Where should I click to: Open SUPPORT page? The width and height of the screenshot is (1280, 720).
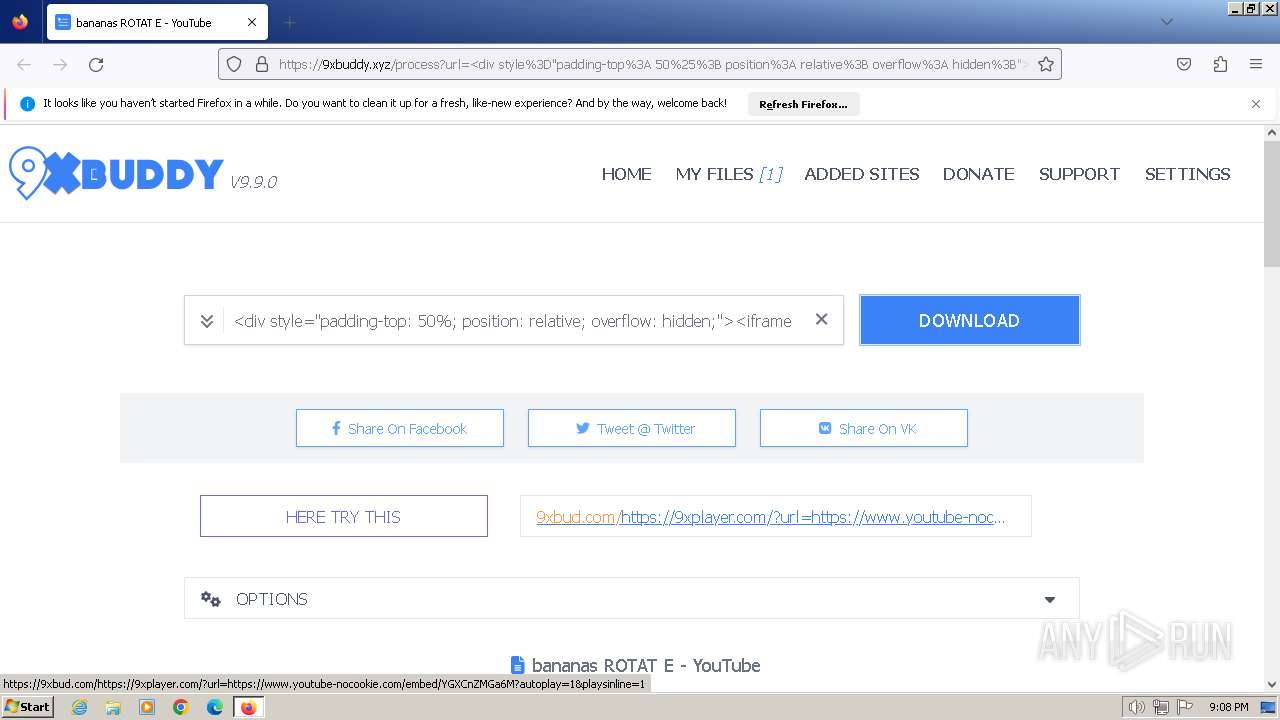click(1079, 174)
